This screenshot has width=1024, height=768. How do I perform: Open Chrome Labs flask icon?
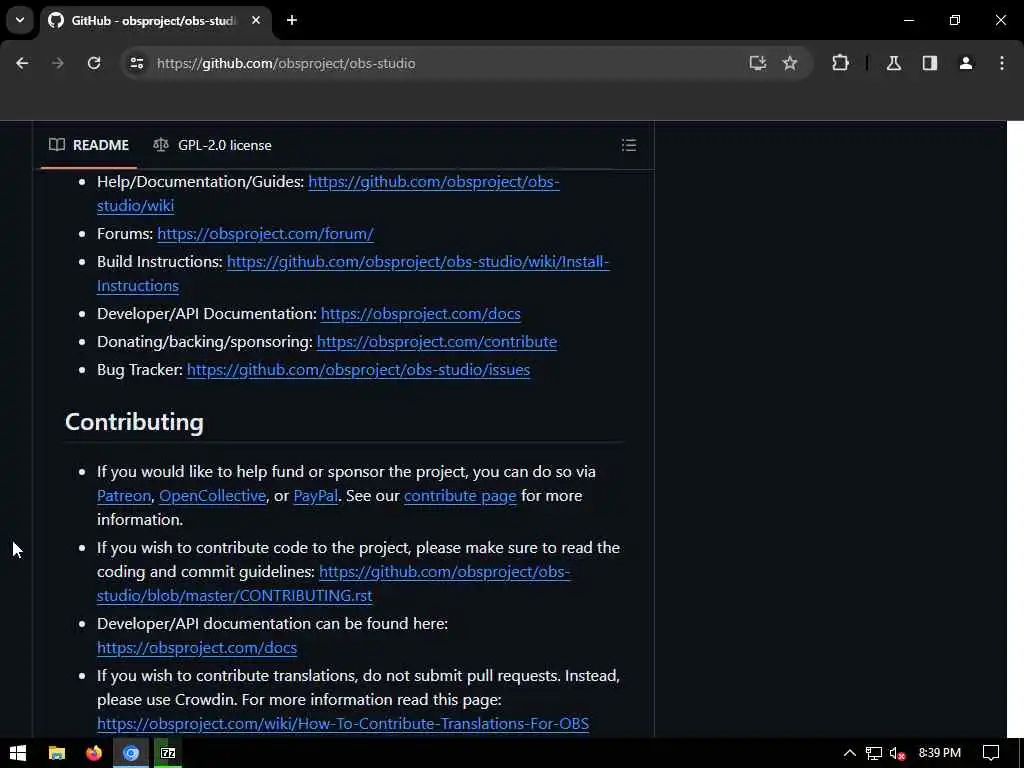tap(894, 63)
